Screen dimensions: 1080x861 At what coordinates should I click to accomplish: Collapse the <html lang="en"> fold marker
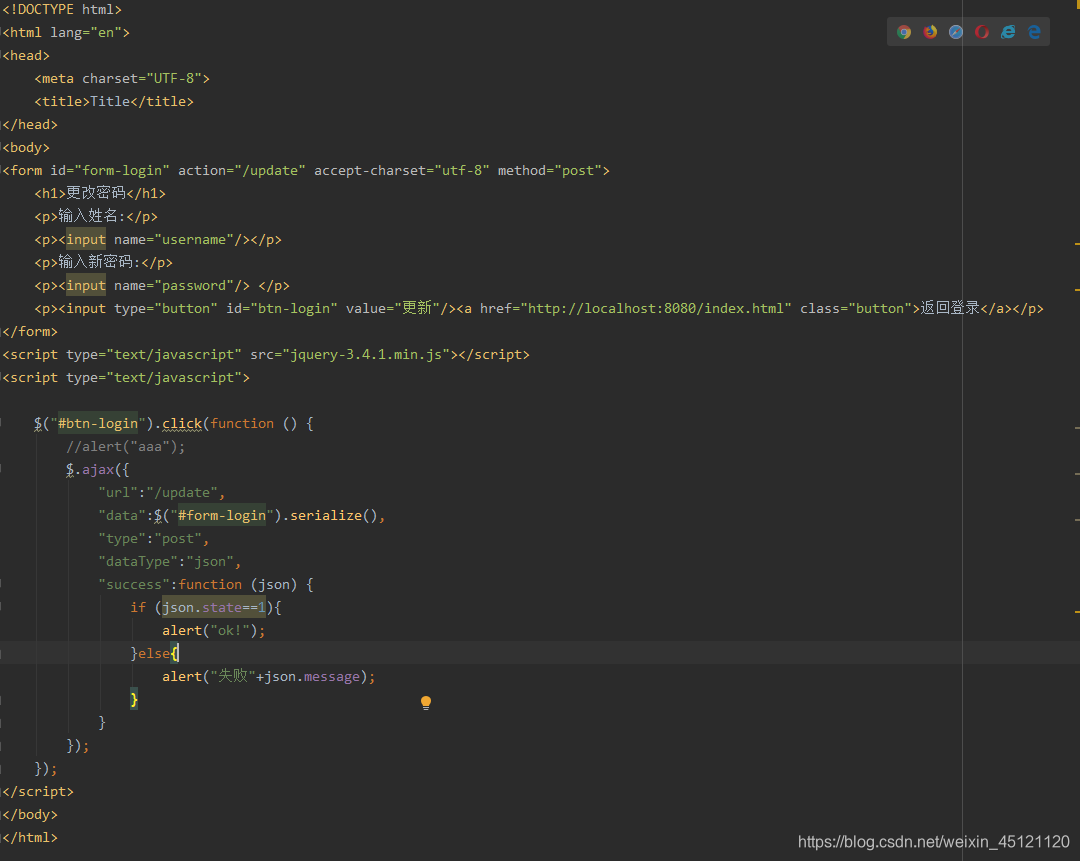click(1, 32)
